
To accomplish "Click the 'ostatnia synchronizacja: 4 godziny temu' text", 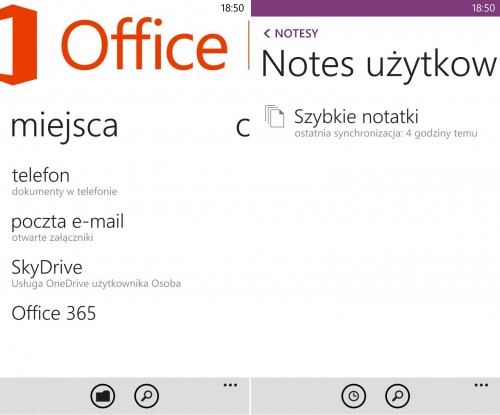I will pos(386,133).
